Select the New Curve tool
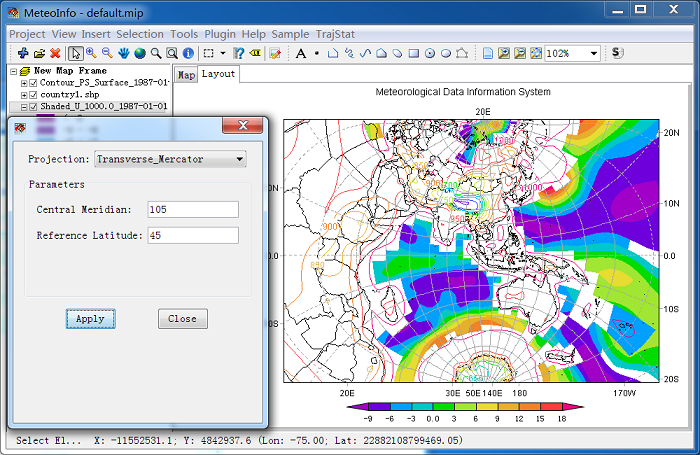This screenshot has width=700, height=455. coord(365,54)
